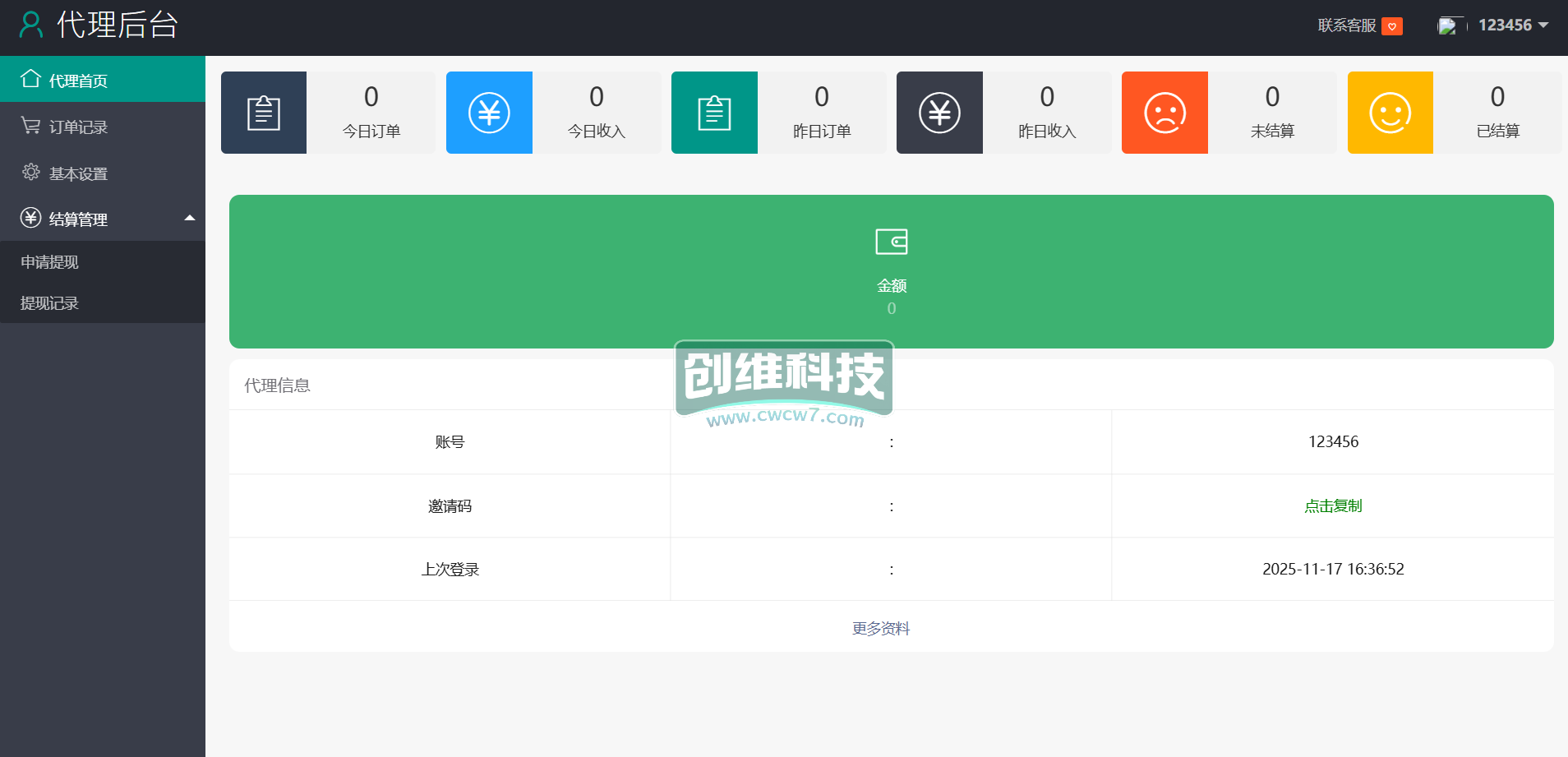Select 提现记录 submenu item

click(49, 302)
